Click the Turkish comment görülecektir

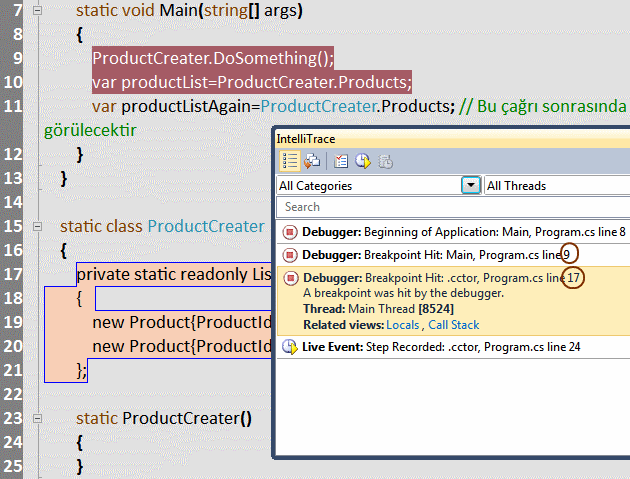[x=90, y=131]
